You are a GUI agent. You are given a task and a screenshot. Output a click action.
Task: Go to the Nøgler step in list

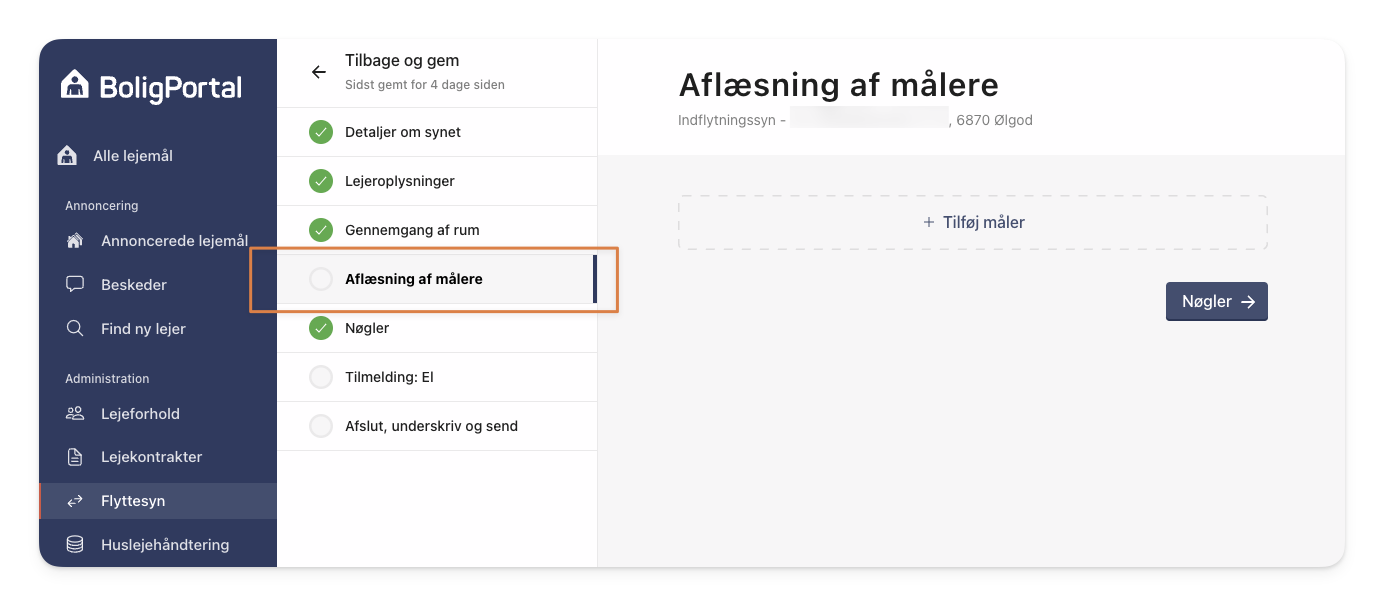(437, 328)
